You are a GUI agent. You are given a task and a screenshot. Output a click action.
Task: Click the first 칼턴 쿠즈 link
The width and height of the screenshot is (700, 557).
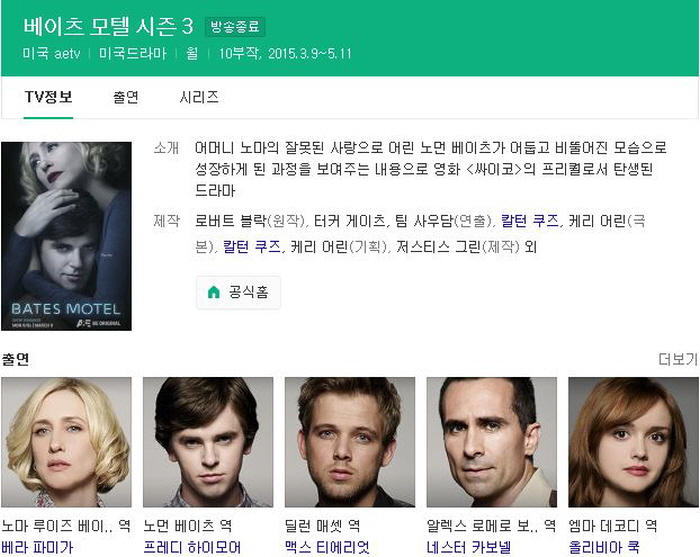pyautogui.click(x=529, y=220)
